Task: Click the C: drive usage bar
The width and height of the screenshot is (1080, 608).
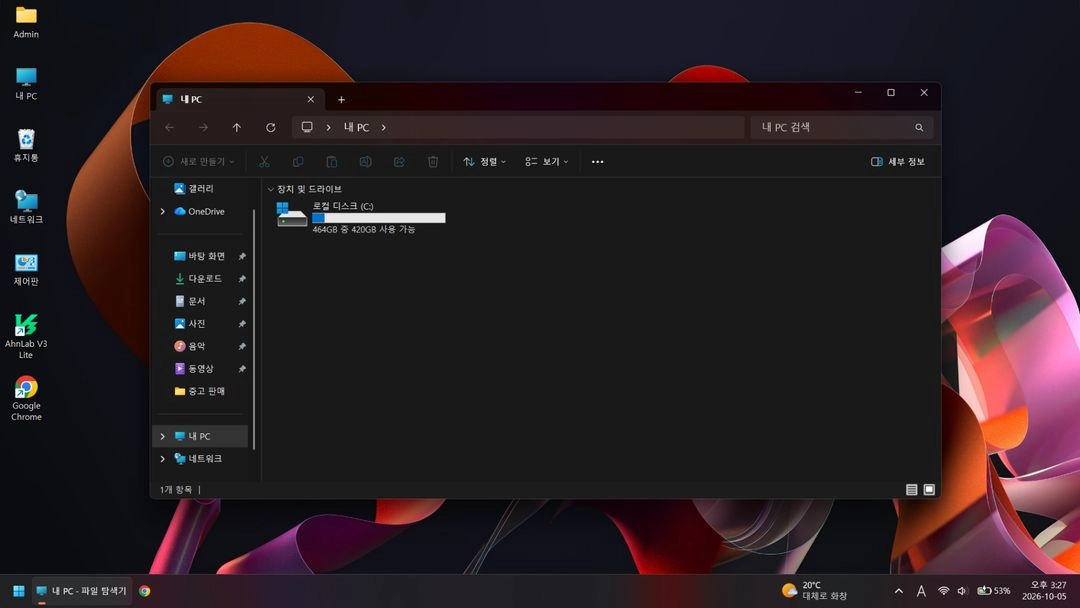Action: click(379, 218)
